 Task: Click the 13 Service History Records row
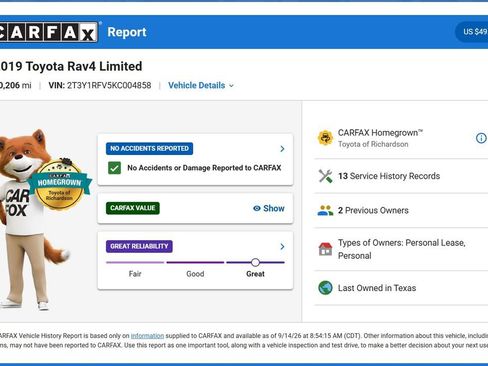(x=401, y=176)
